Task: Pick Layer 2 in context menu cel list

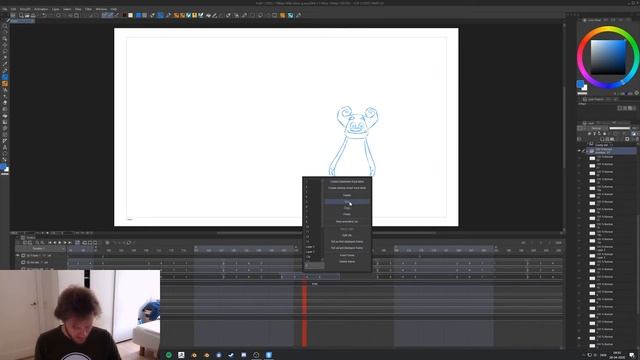Action: pyautogui.click(x=310, y=252)
